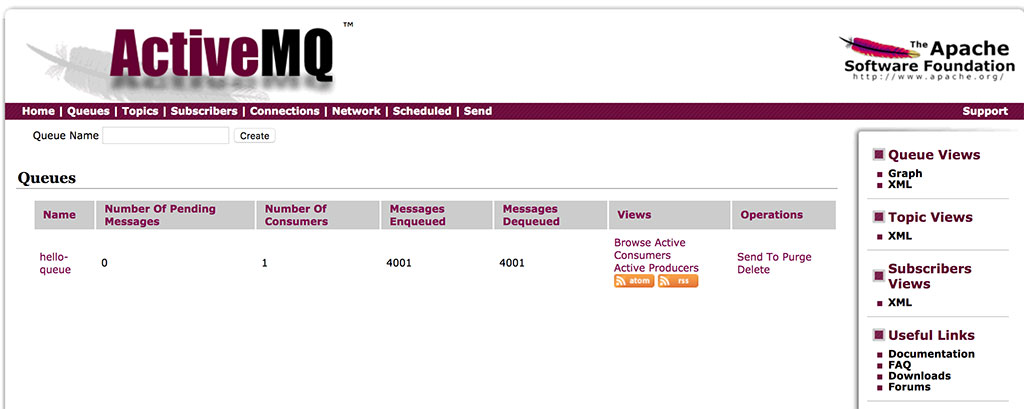Open Documentation under Useful Links

[931, 353]
